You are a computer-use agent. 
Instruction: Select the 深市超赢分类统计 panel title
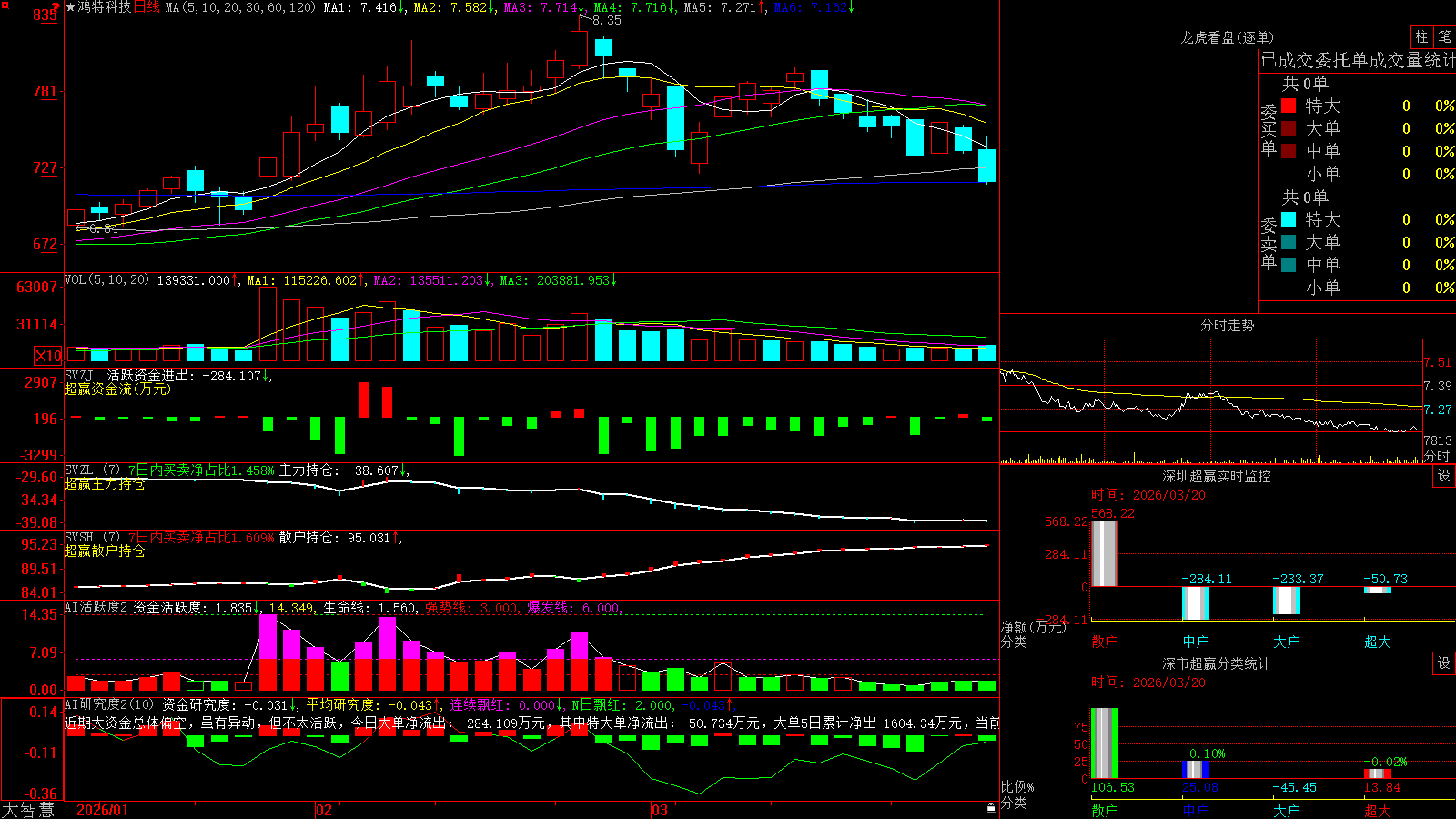tap(1216, 663)
